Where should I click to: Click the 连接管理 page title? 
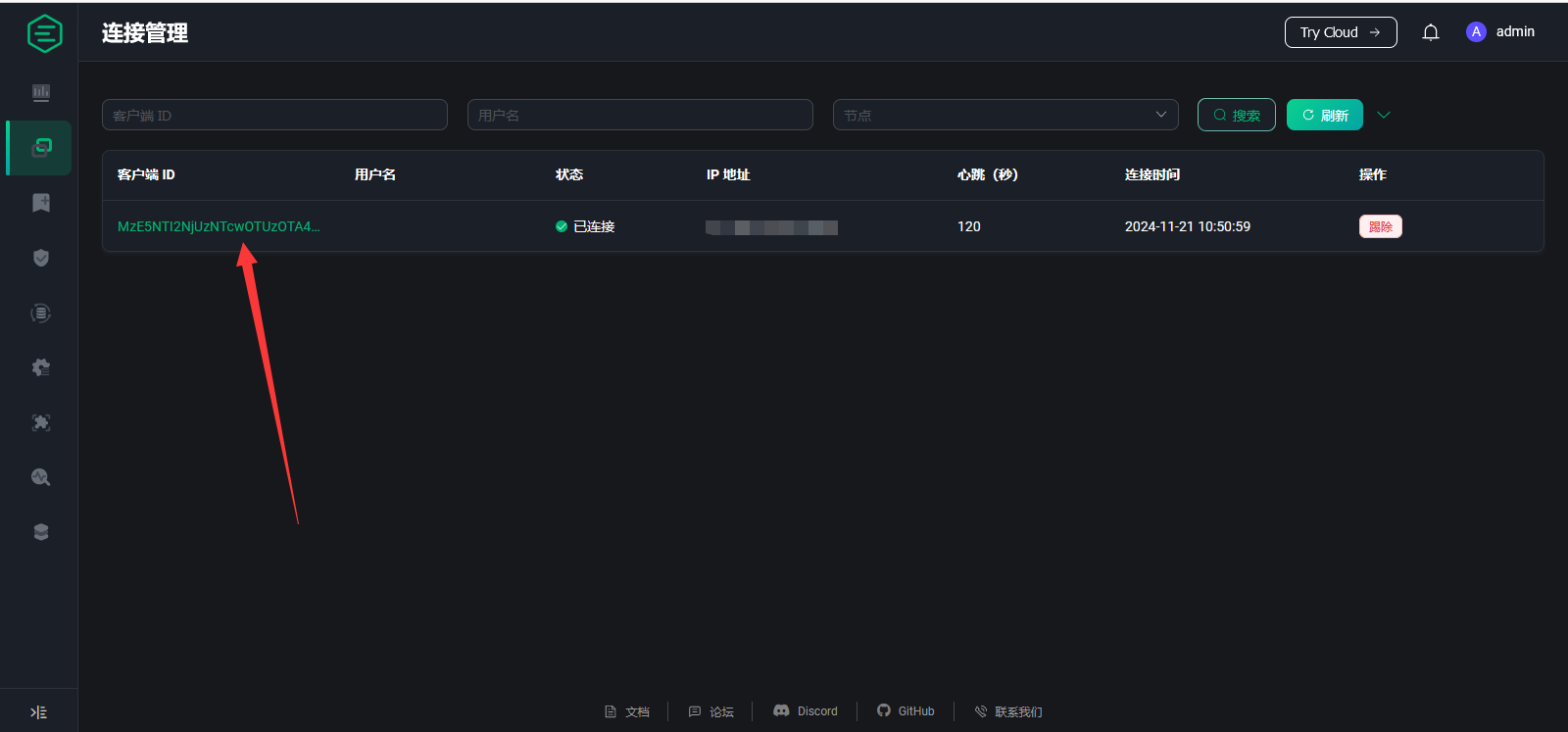[x=145, y=33]
